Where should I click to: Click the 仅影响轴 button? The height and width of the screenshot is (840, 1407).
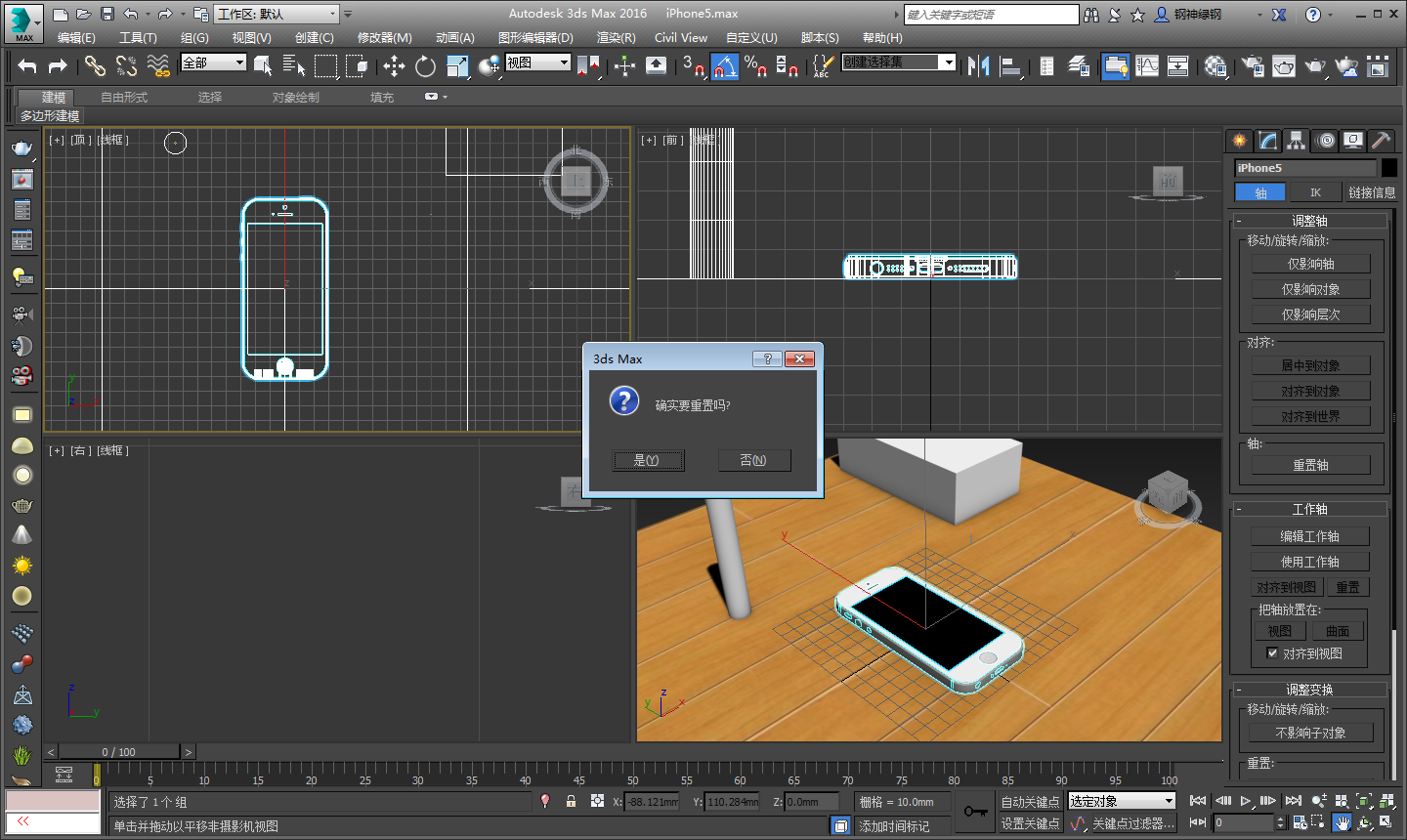[1311, 264]
